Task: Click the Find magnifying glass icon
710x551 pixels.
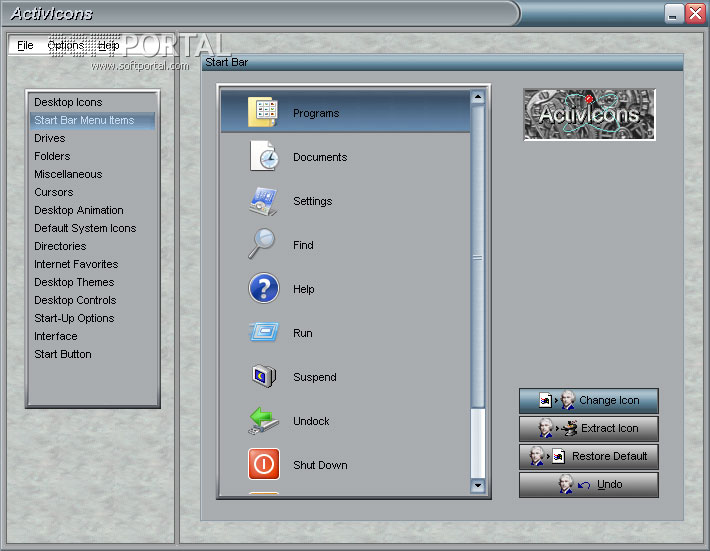Action: 262,244
